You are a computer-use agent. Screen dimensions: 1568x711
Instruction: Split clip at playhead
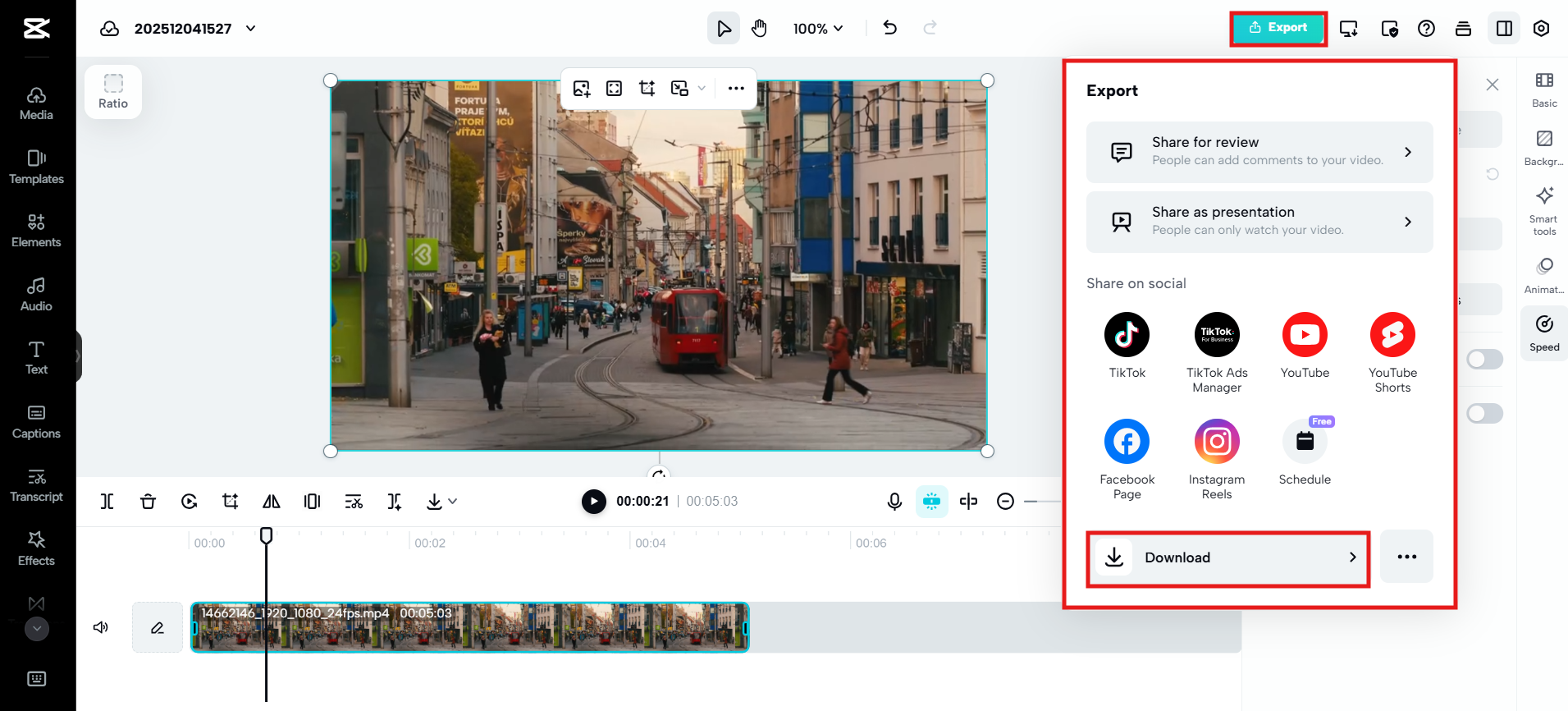pos(107,501)
